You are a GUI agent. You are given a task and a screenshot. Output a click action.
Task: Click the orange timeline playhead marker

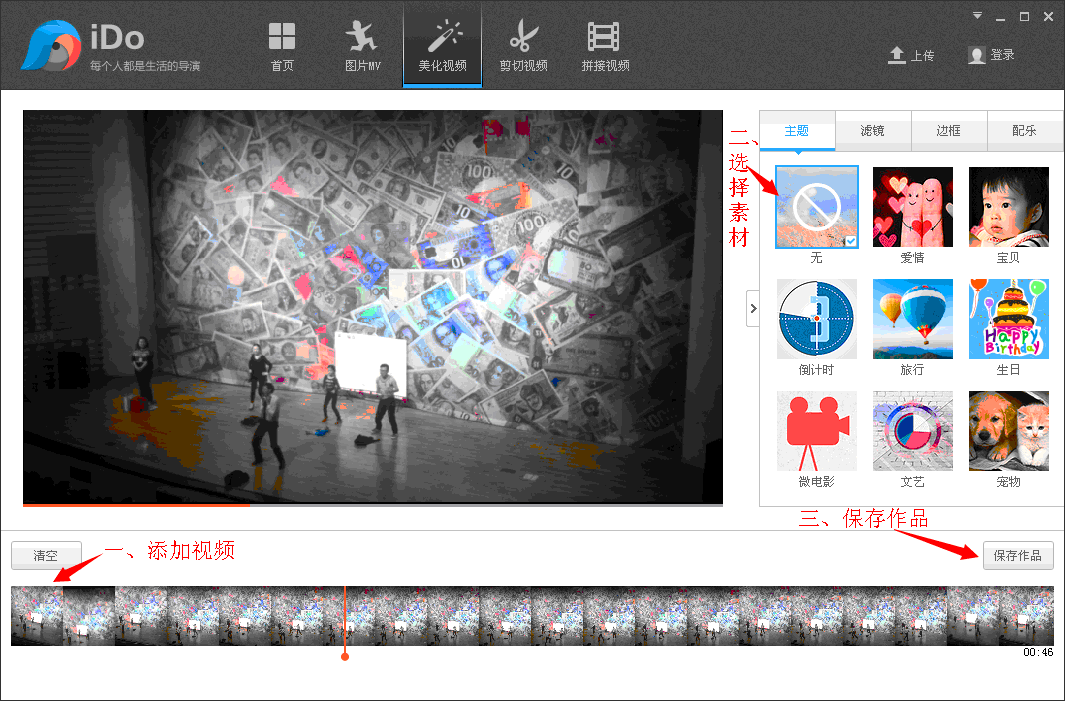(x=345, y=657)
